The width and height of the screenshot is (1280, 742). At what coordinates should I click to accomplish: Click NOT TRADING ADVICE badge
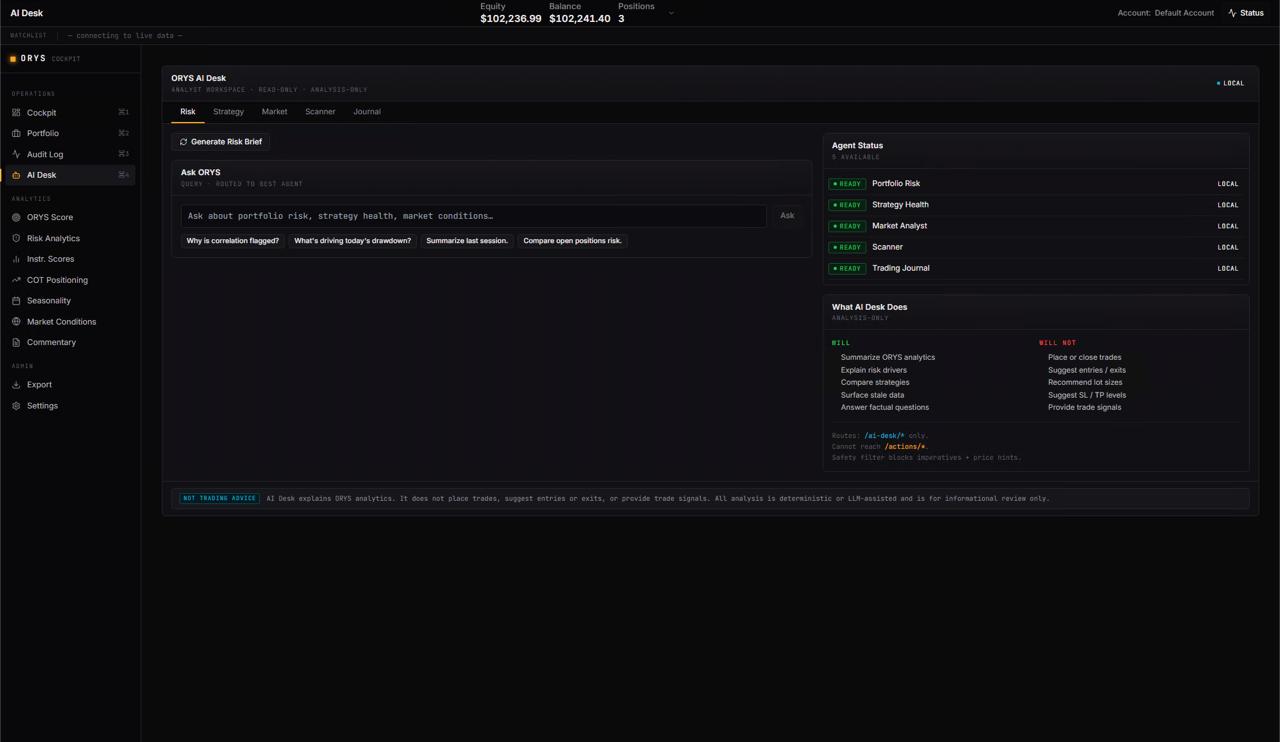pos(219,498)
